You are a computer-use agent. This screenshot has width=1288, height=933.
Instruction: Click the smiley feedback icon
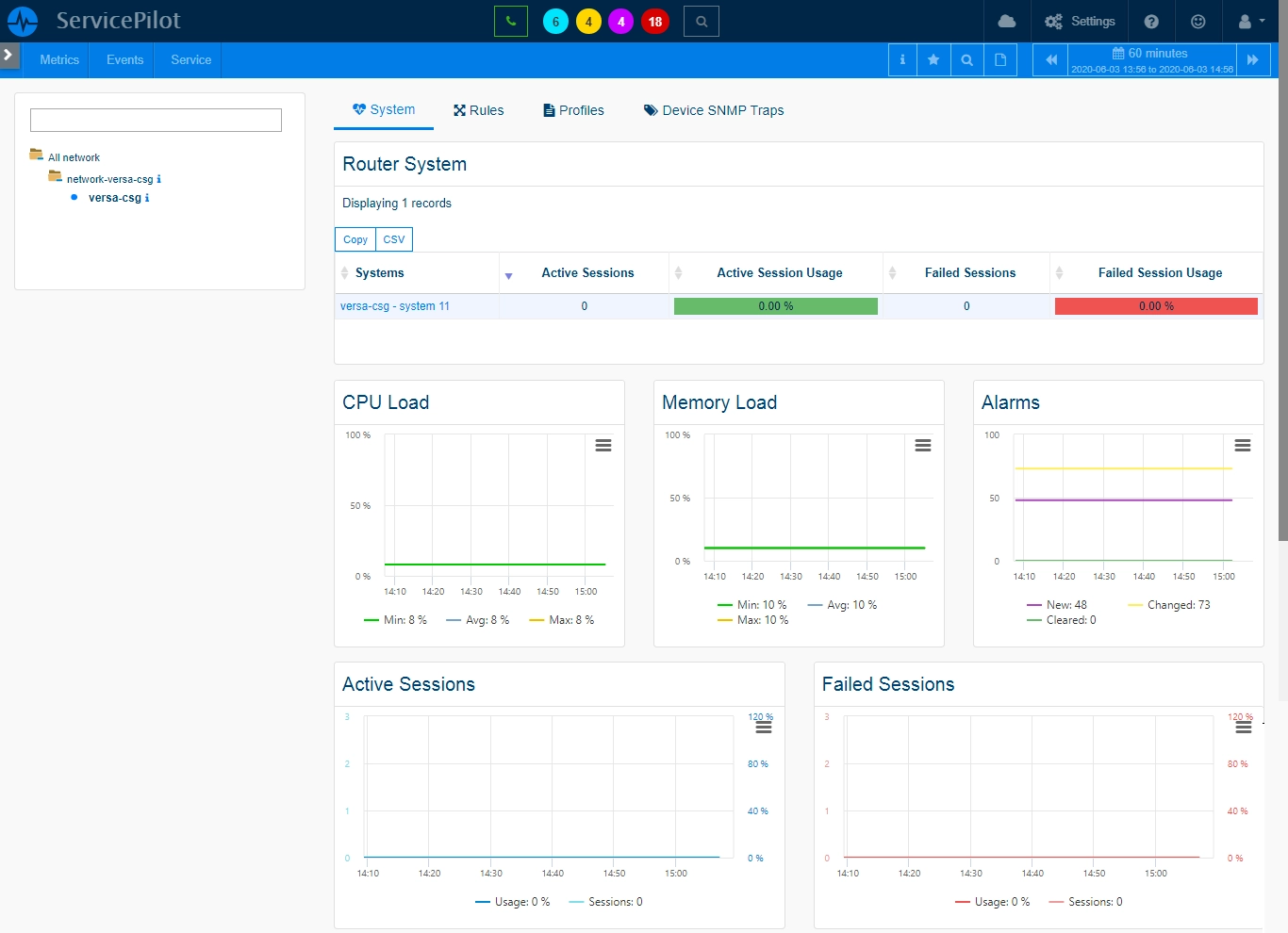[1198, 21]
